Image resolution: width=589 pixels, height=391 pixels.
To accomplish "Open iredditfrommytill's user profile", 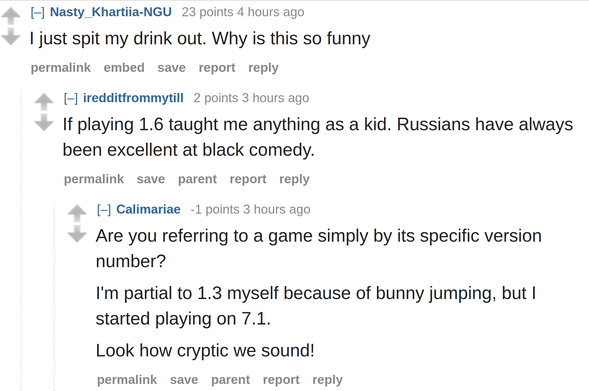I will 133,98.
